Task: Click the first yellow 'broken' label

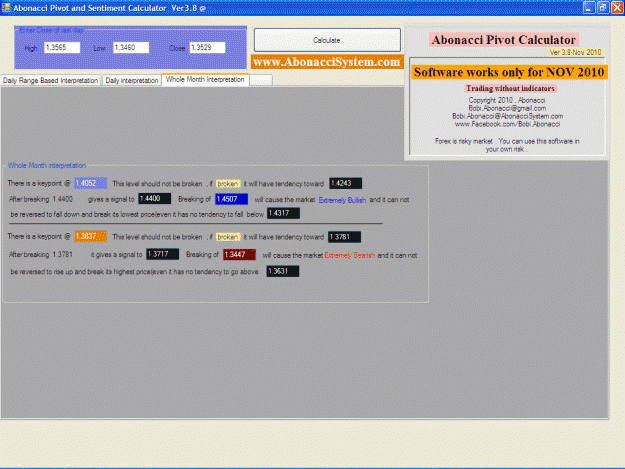Action: click(x=228, y=184)
